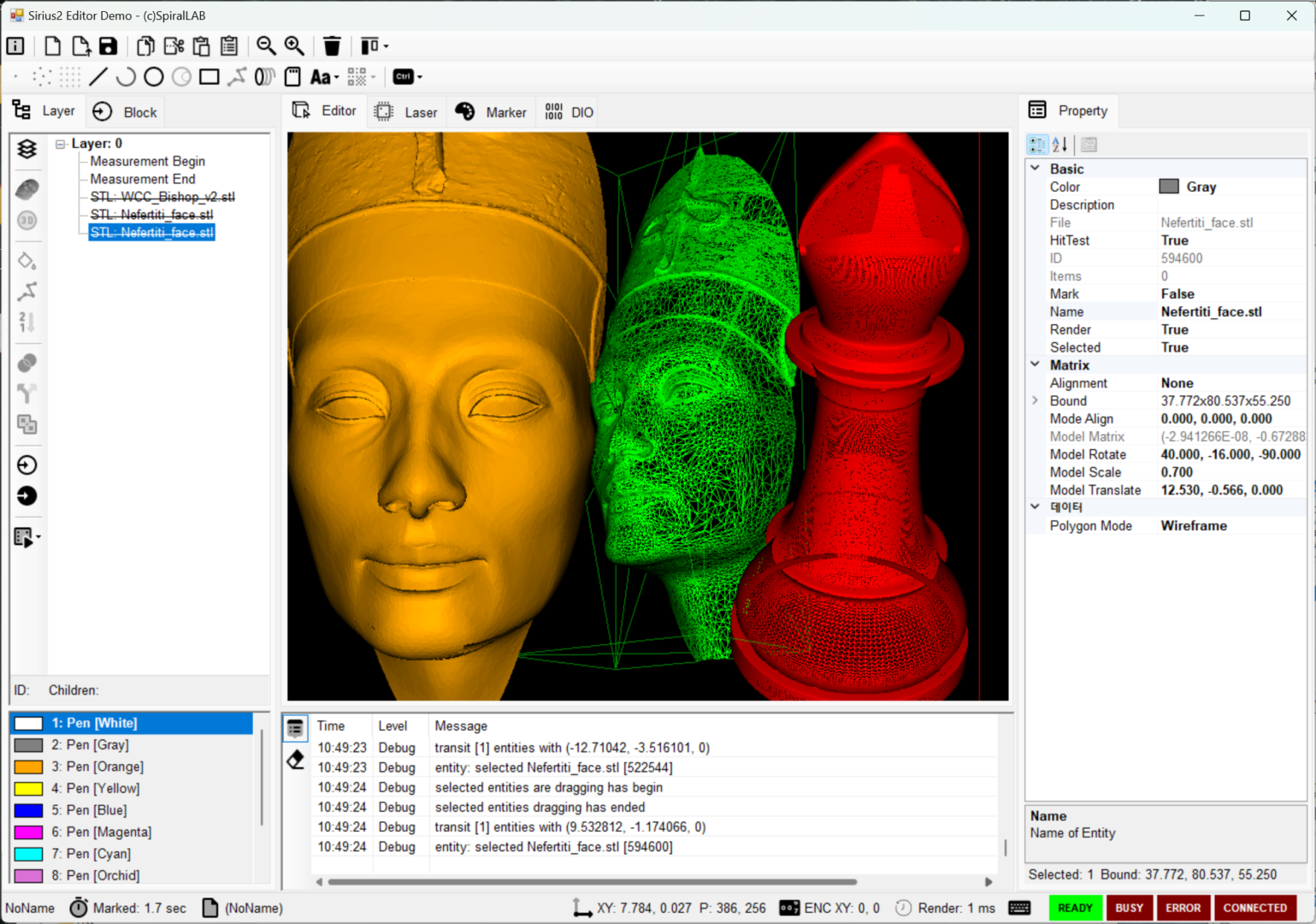Click the READY status button
The image size is (1316, 924).
1075,908
